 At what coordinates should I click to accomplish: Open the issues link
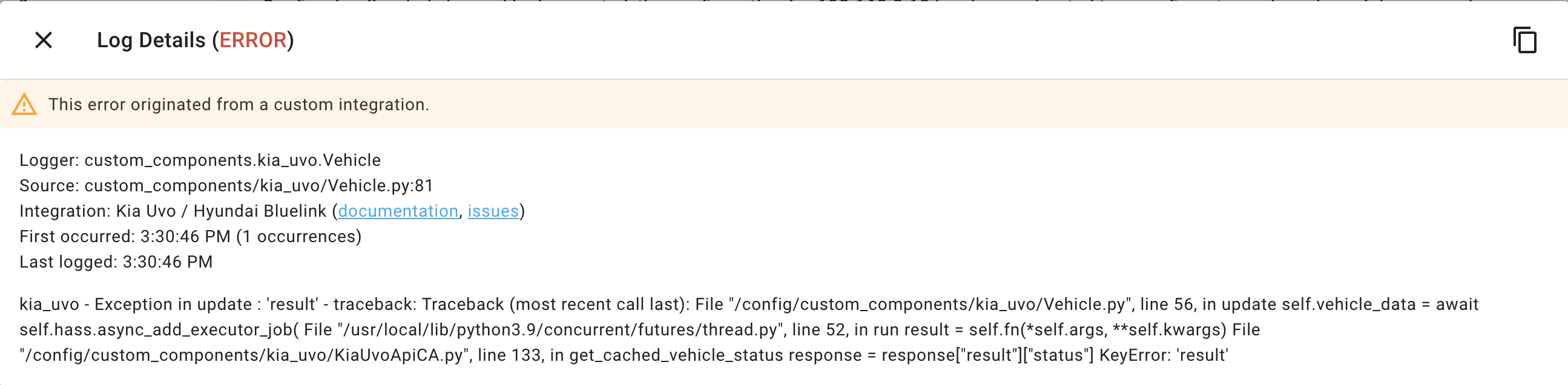coord(494,211)
